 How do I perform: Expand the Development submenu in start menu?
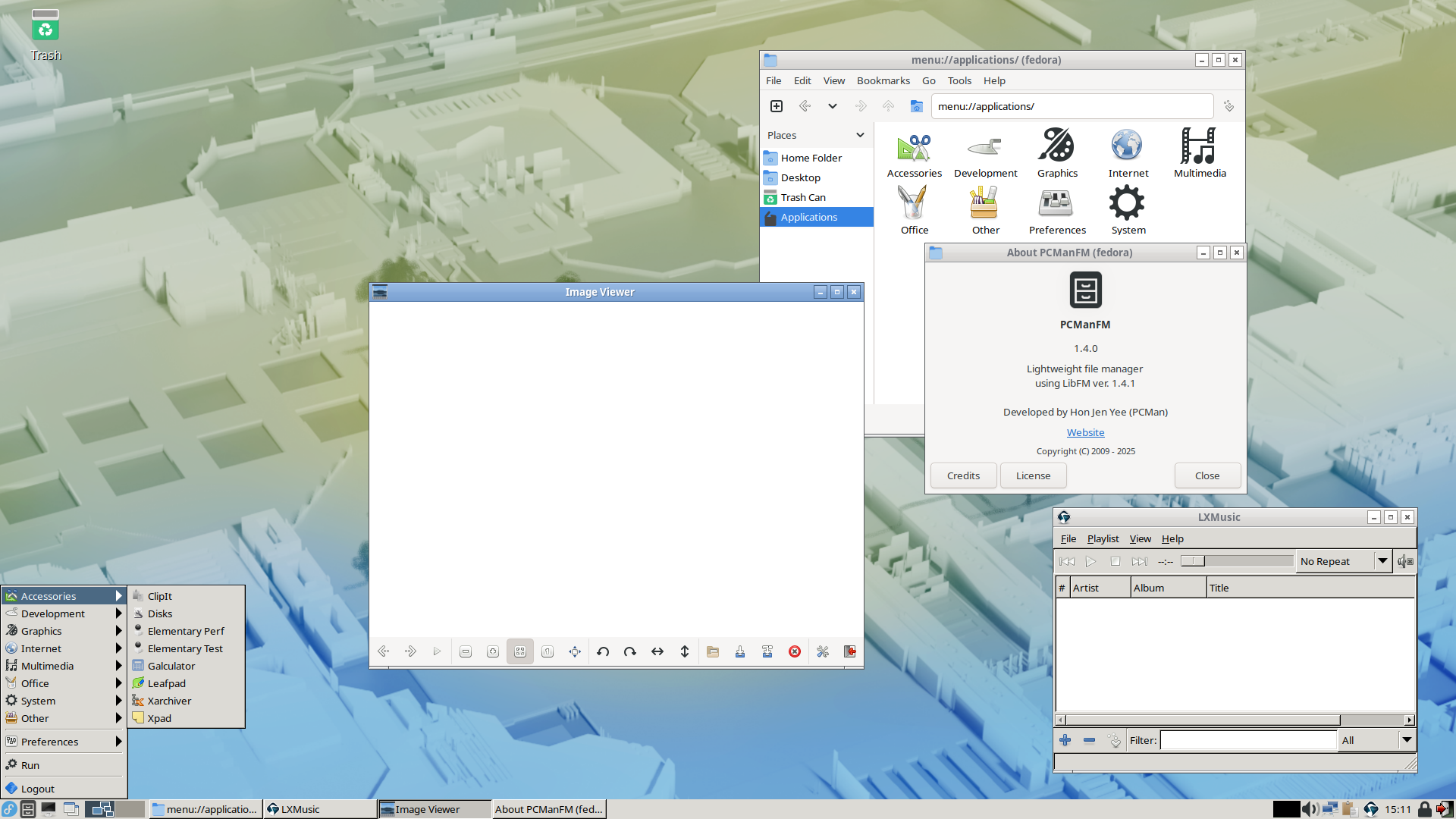pos(64,613)
